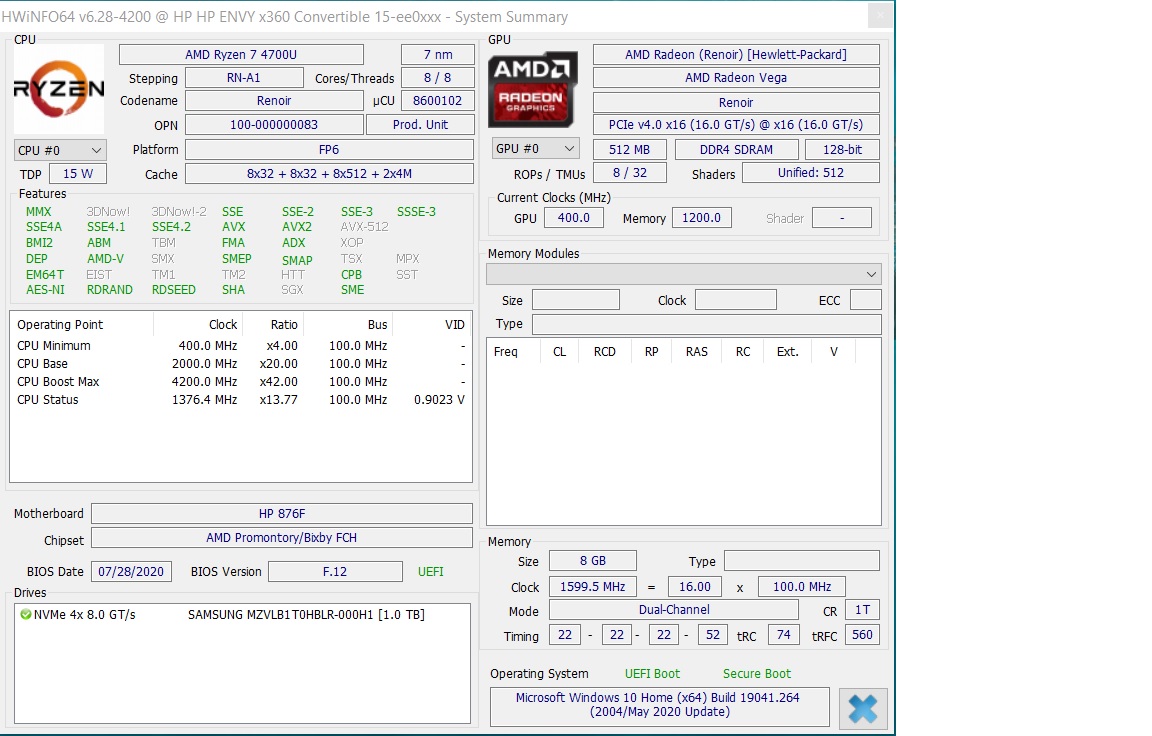Open the GPU #0 selector dropdown
Image resolution: width=1152 pixels, height=736 pixels.
point(536,149)
